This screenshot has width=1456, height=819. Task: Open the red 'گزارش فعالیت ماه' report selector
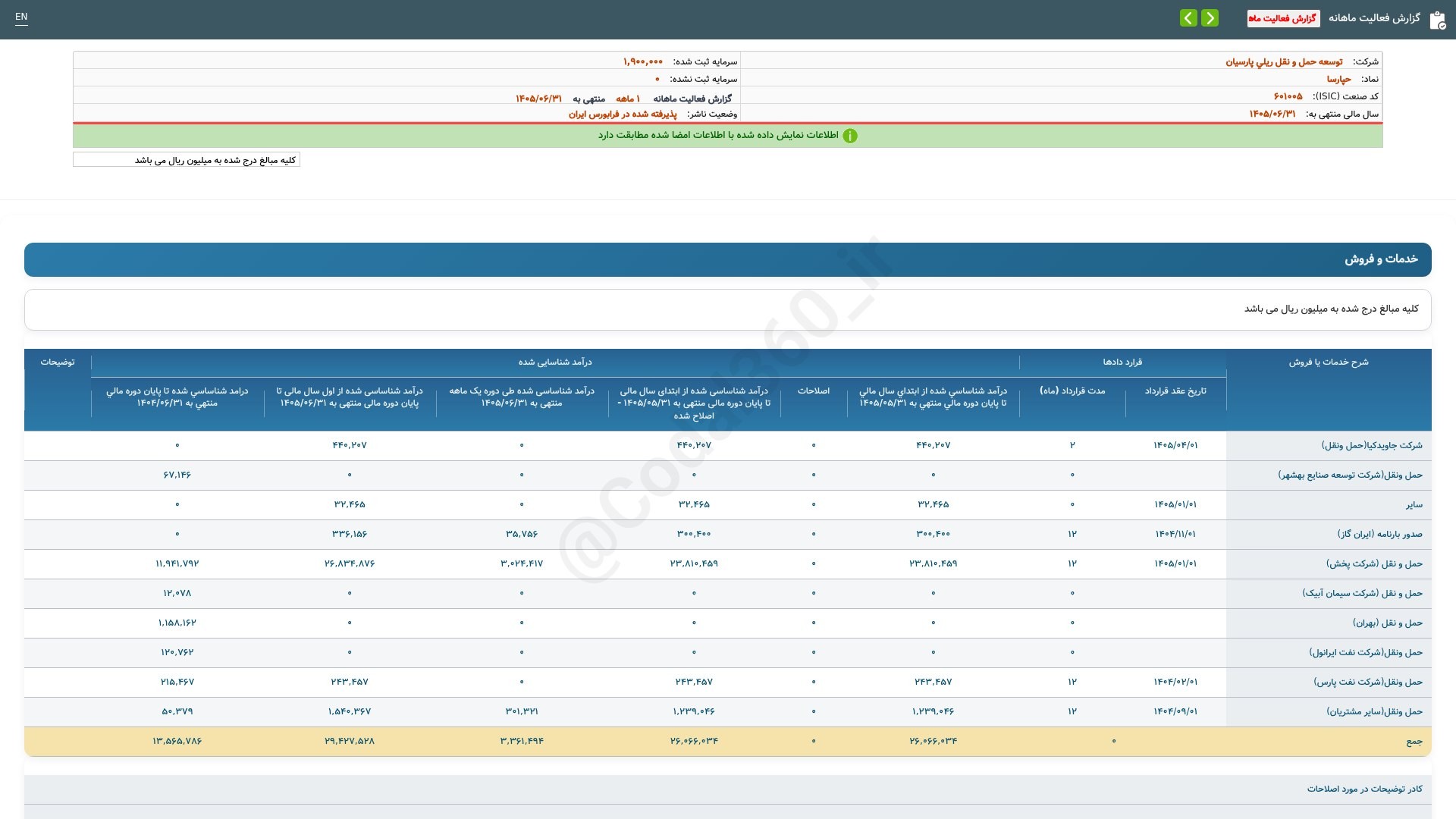click(1283, 18)
